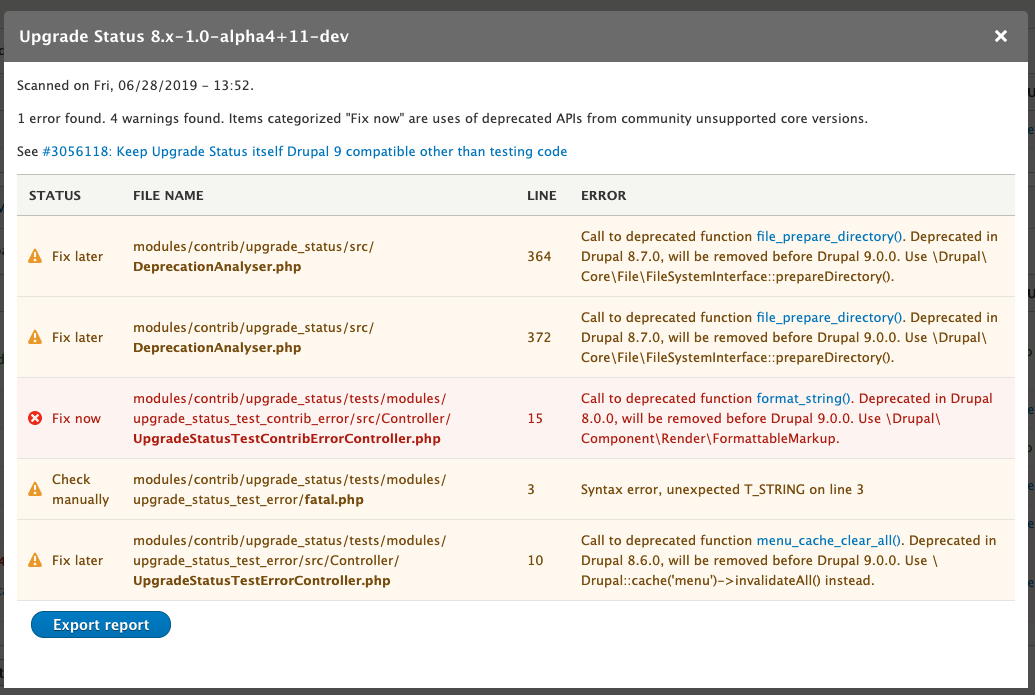Image resolution: width=1035 pixels, height=695 pixels.
Task: Click warning icon beside Check manually
Action: coord(35,489)
